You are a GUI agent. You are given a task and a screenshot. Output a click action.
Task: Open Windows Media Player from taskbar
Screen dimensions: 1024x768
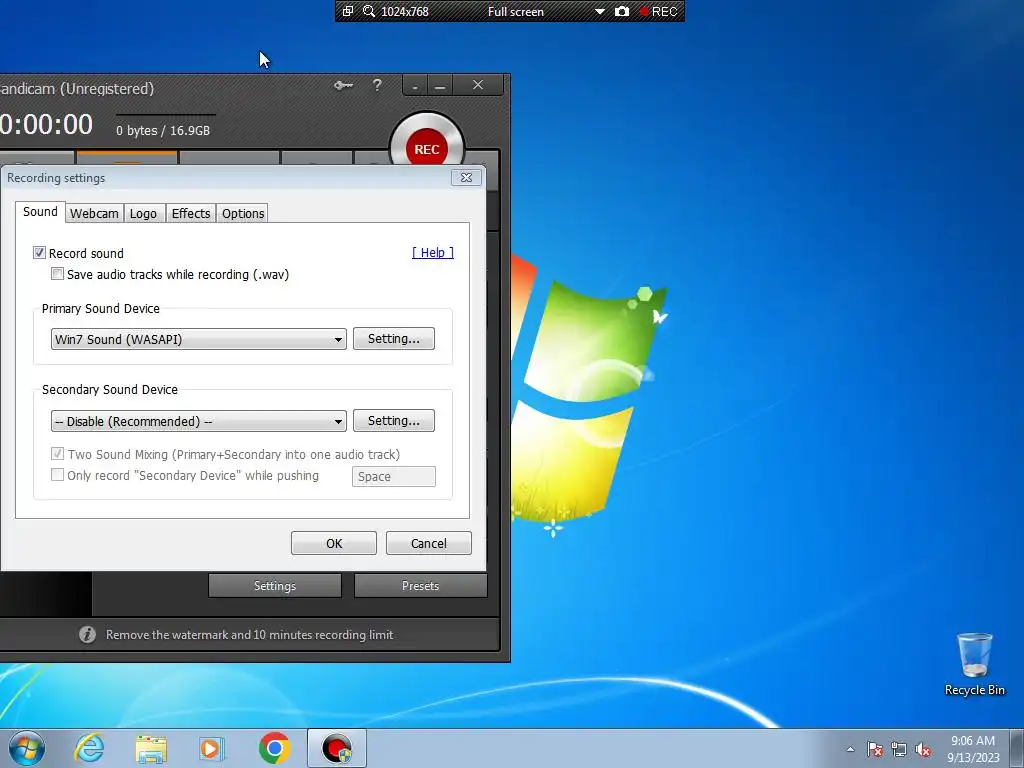212,748
